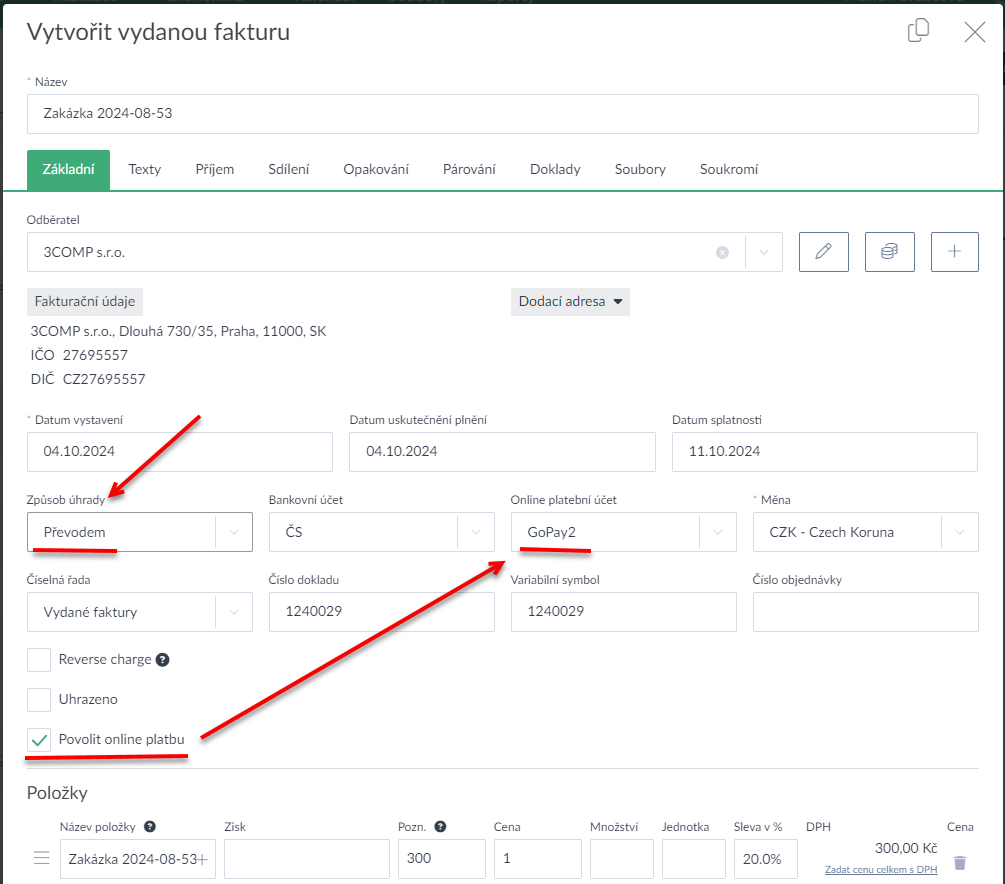
Task: Delete the item row with trash icon
Action: (960, 862)
